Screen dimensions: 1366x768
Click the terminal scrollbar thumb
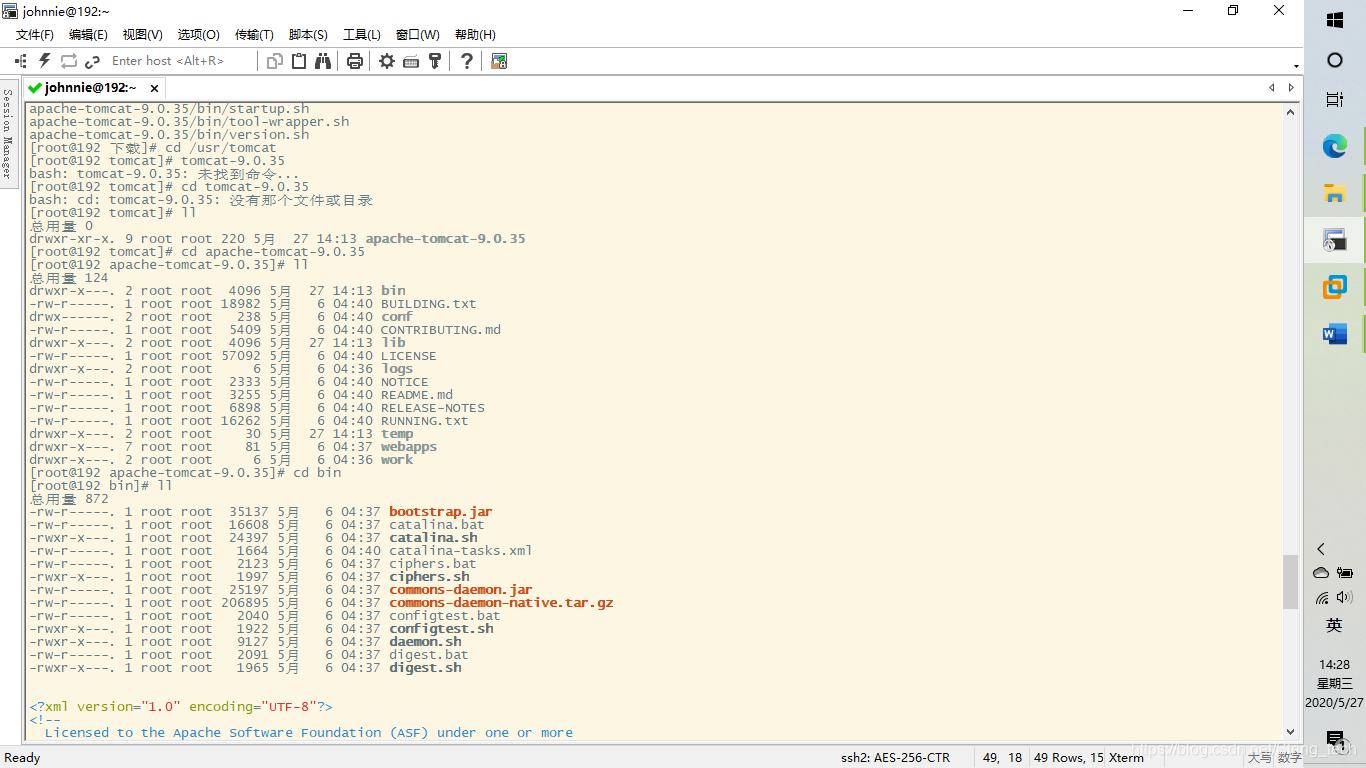click(x=1290, y=582)
